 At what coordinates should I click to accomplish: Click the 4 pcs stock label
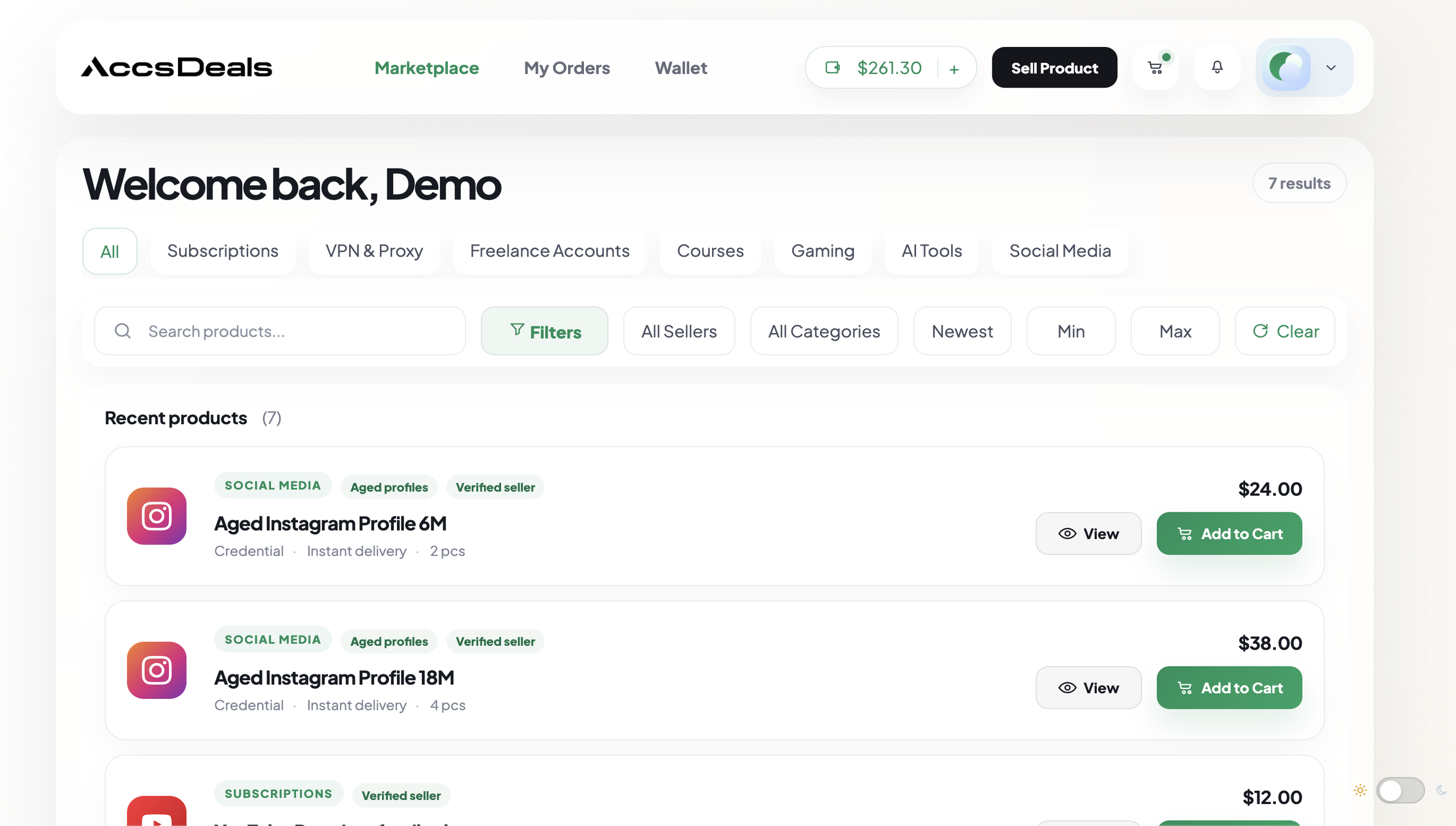click(448, 705)
